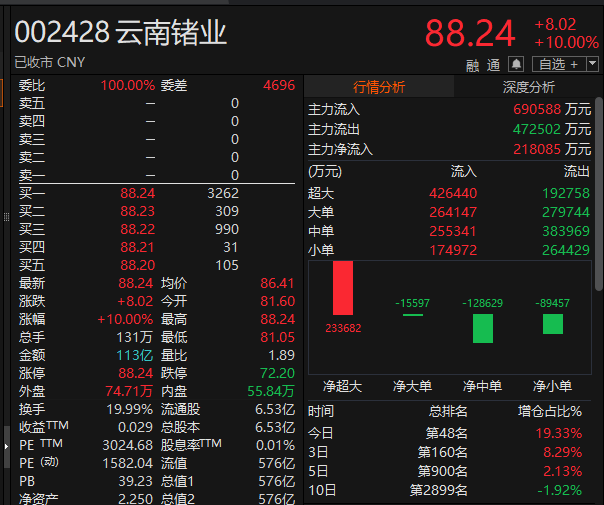
Task: Click the 主力流出 value 472502
Action: tap(537, 129)
